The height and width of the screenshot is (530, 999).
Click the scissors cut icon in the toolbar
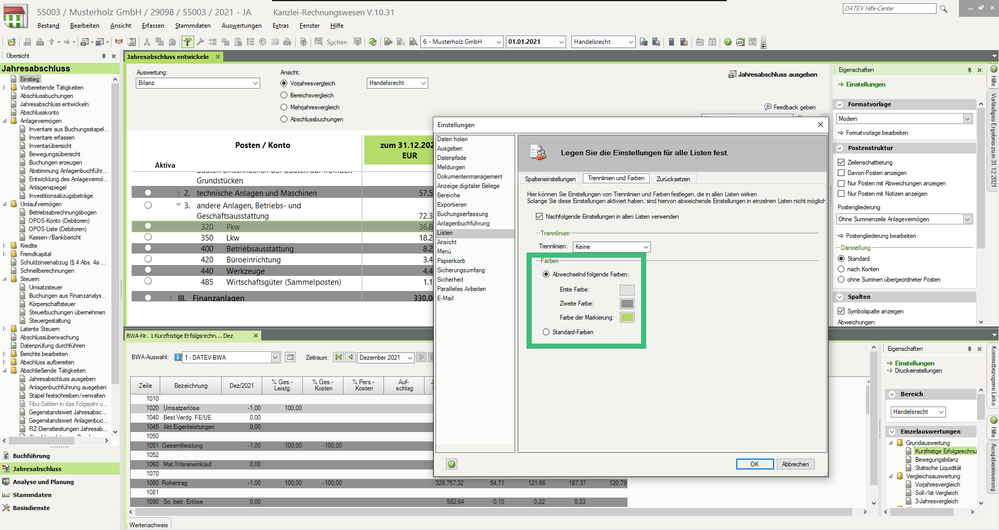click(x=147, y=42)
